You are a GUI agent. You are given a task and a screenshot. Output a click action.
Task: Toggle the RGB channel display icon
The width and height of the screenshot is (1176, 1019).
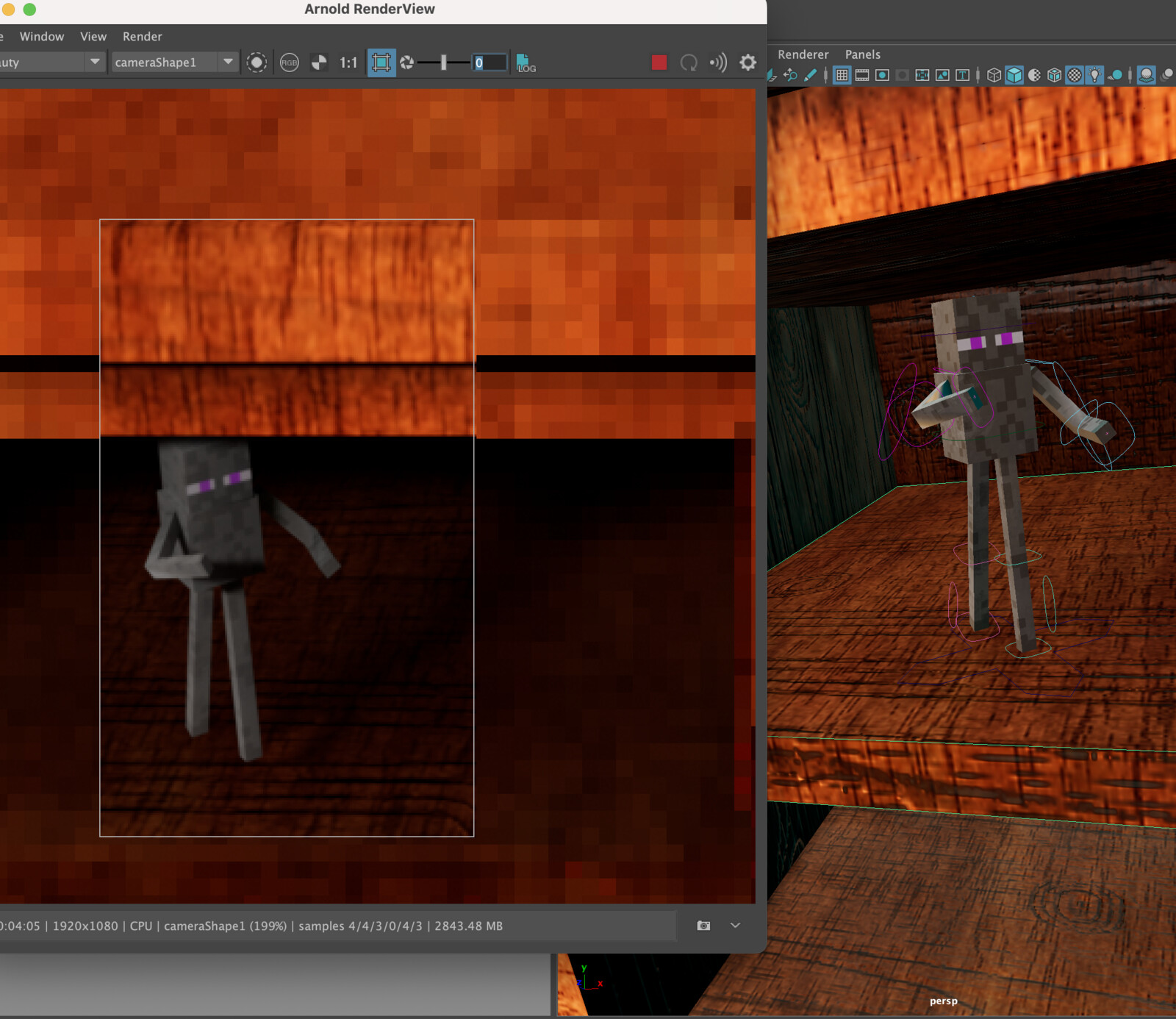tap(289, 62)
